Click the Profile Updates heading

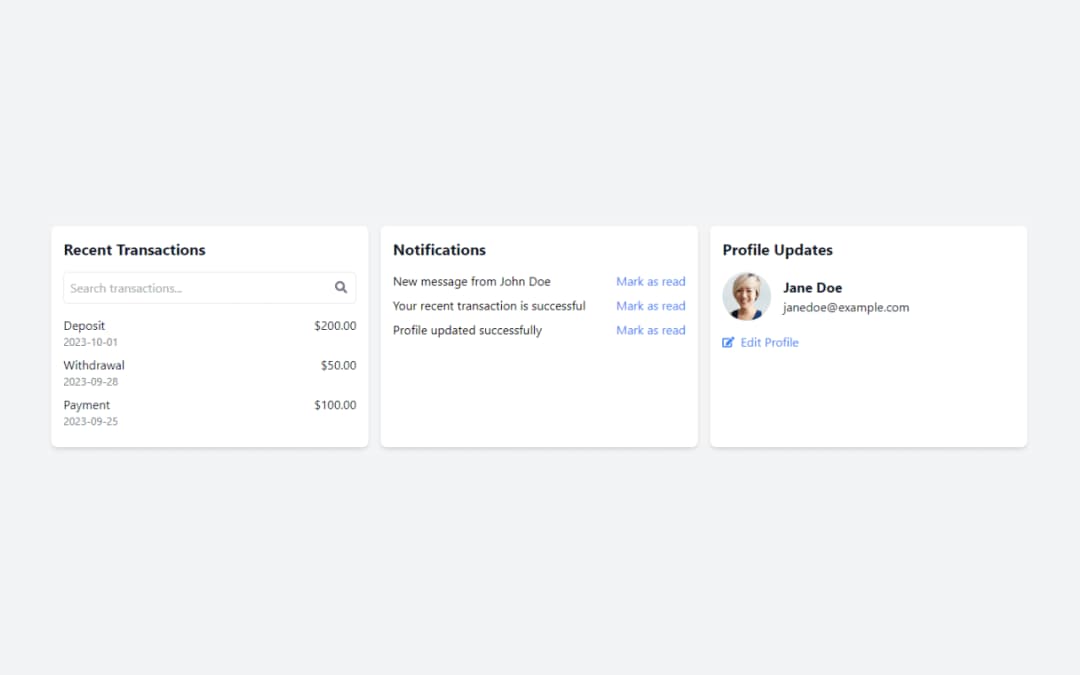click(x=777, y=250)
